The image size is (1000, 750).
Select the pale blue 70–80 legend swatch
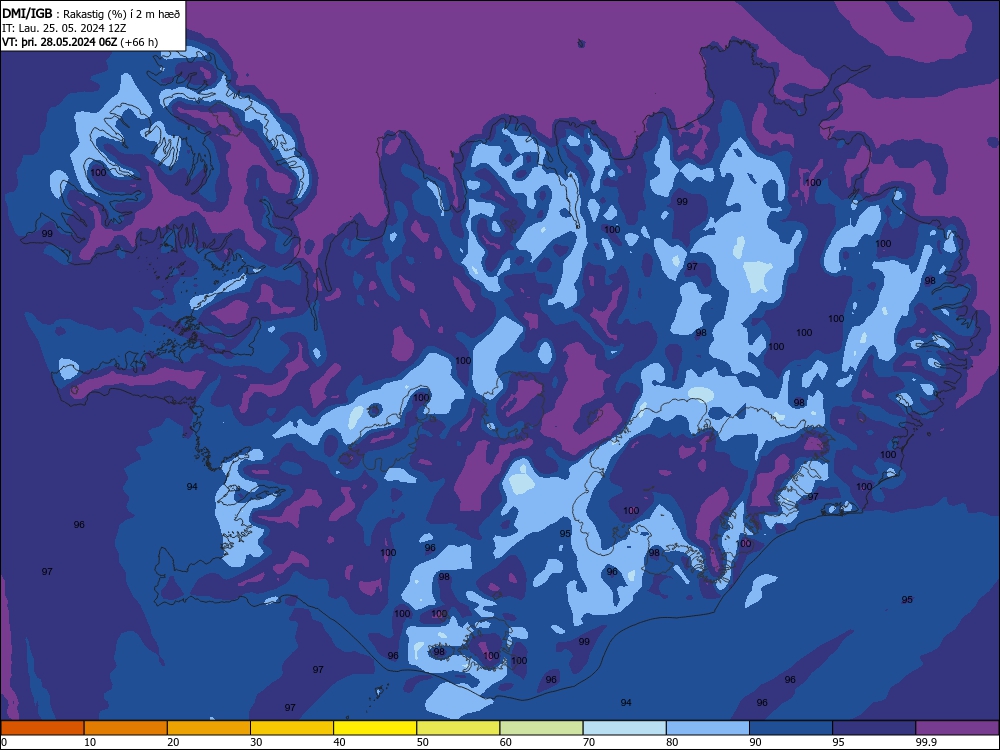click(625, 728)
